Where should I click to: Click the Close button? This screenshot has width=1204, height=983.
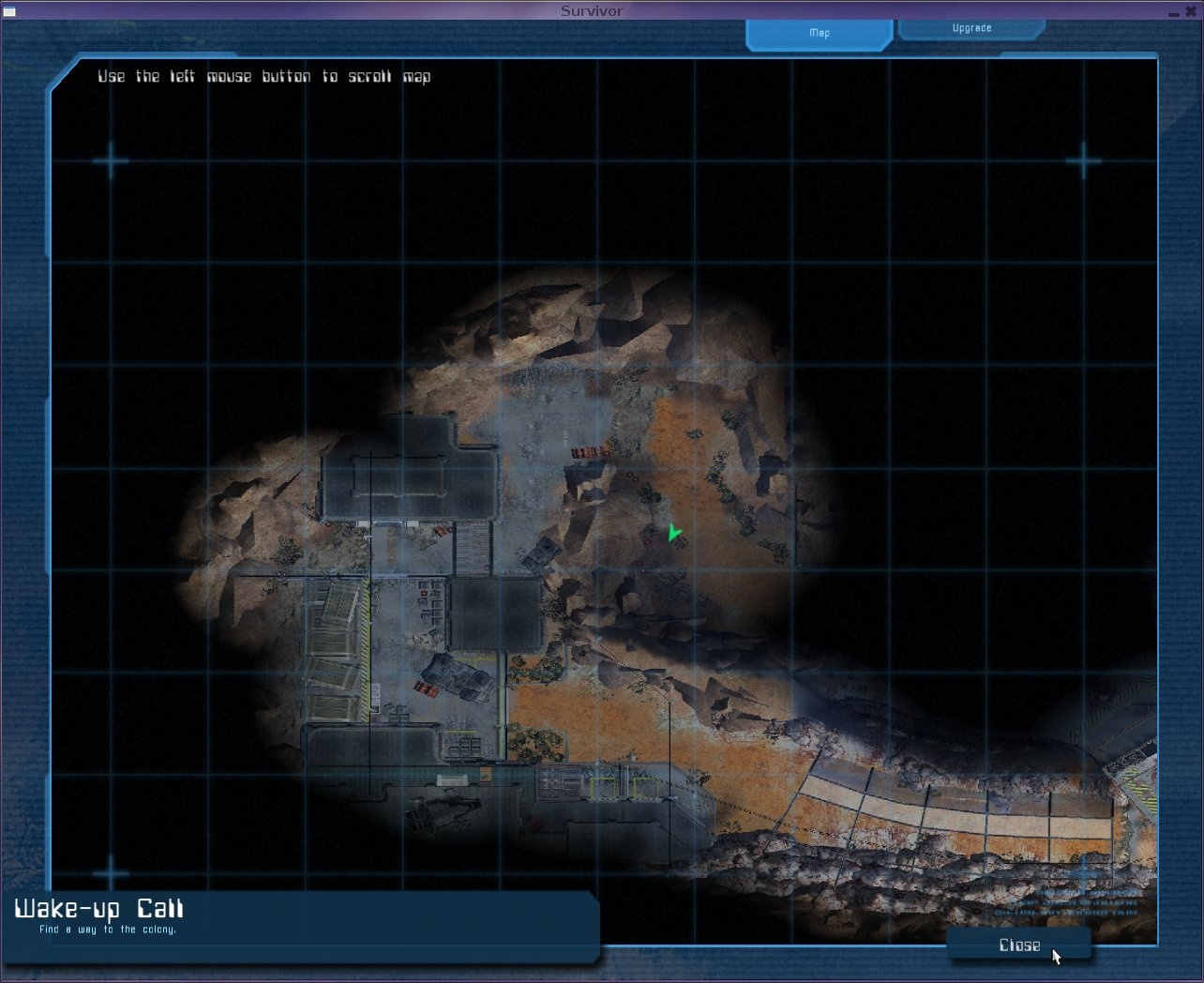pos(1019,945)
